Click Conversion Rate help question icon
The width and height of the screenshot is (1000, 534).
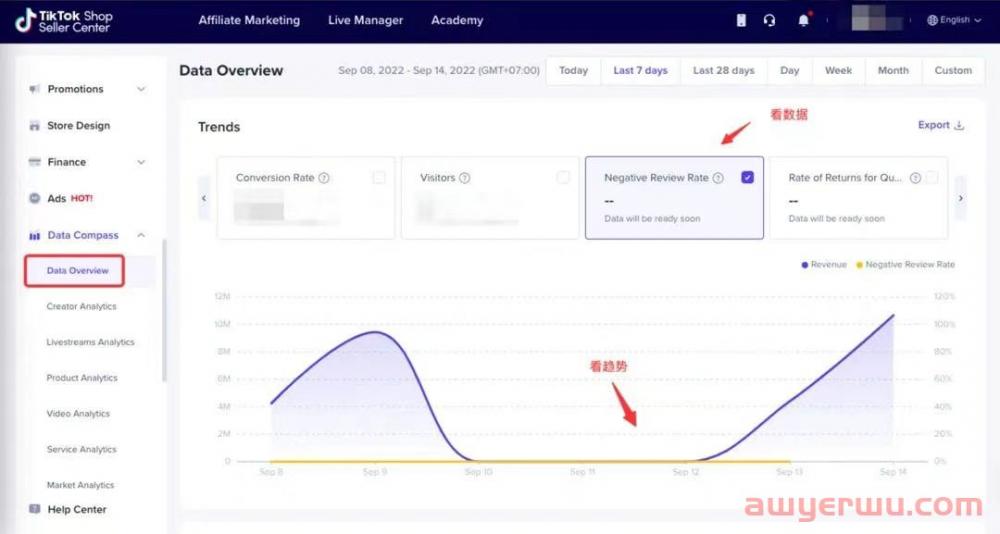point(324,178)
